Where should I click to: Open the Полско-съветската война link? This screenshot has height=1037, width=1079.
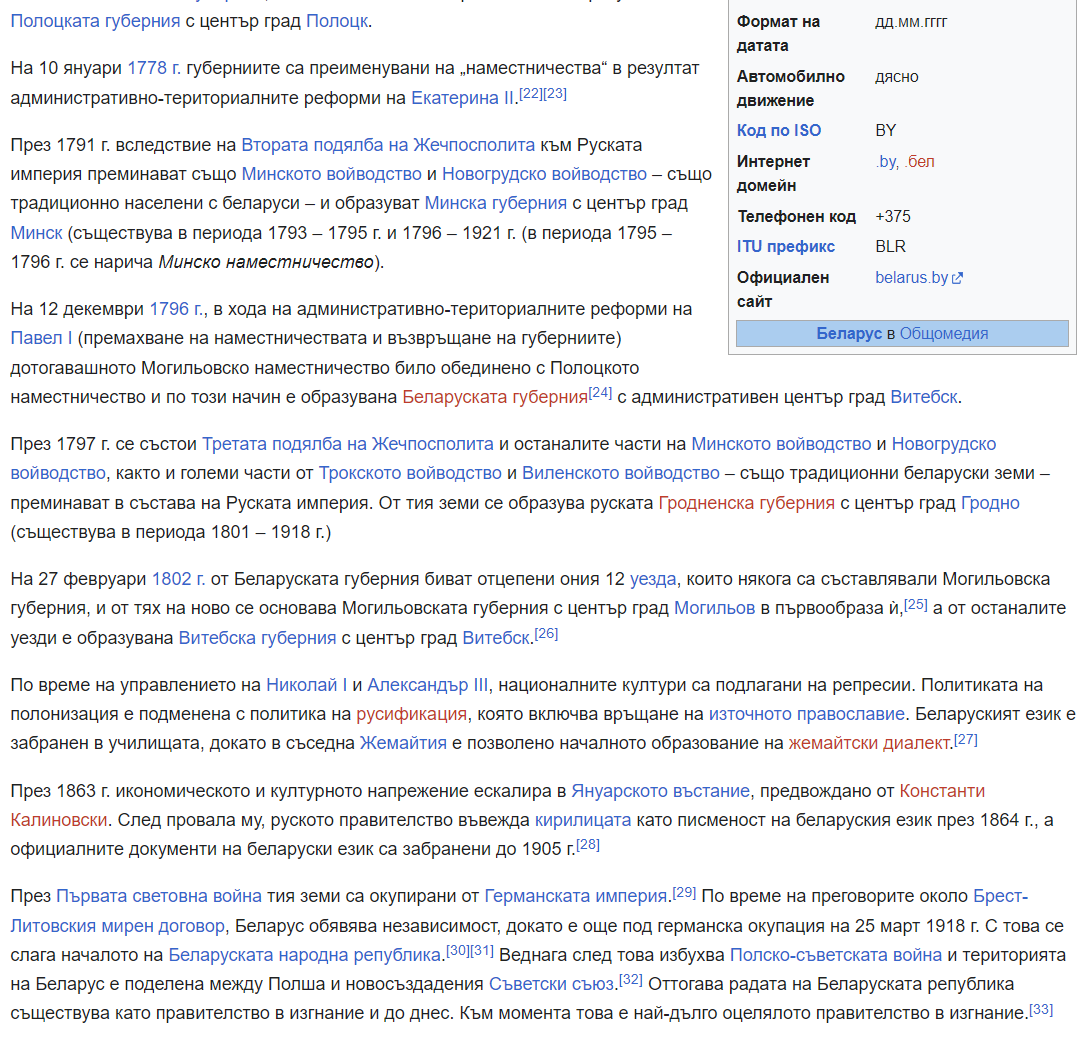(835, 954)
